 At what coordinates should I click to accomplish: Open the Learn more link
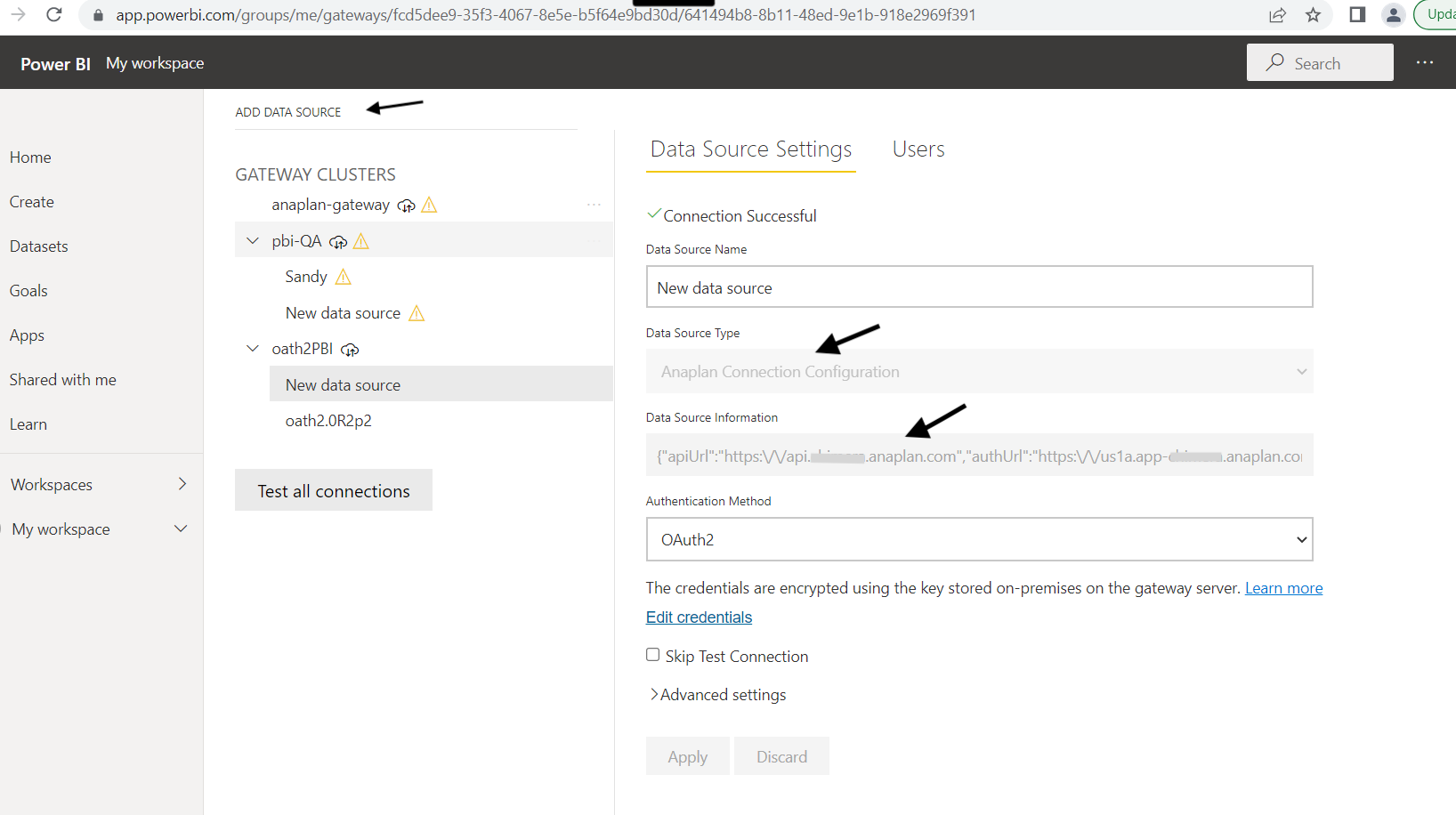click(1283, 588)
